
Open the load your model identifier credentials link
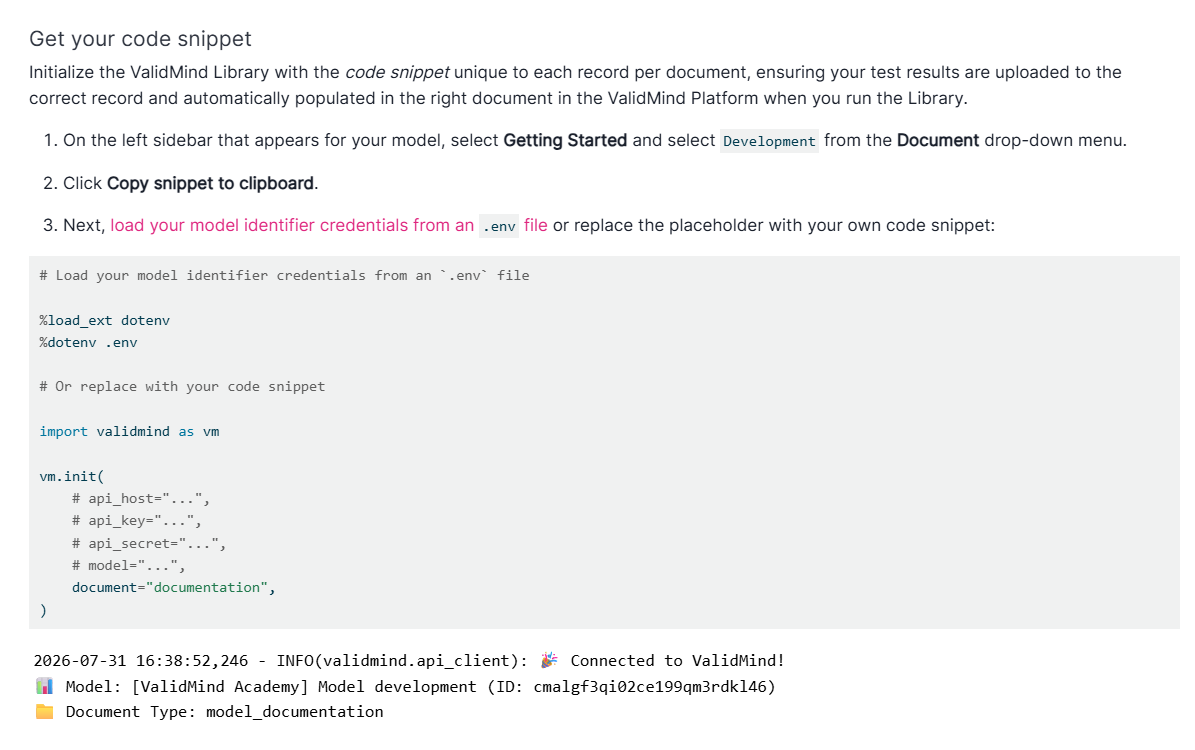click(x=328, y=226)
